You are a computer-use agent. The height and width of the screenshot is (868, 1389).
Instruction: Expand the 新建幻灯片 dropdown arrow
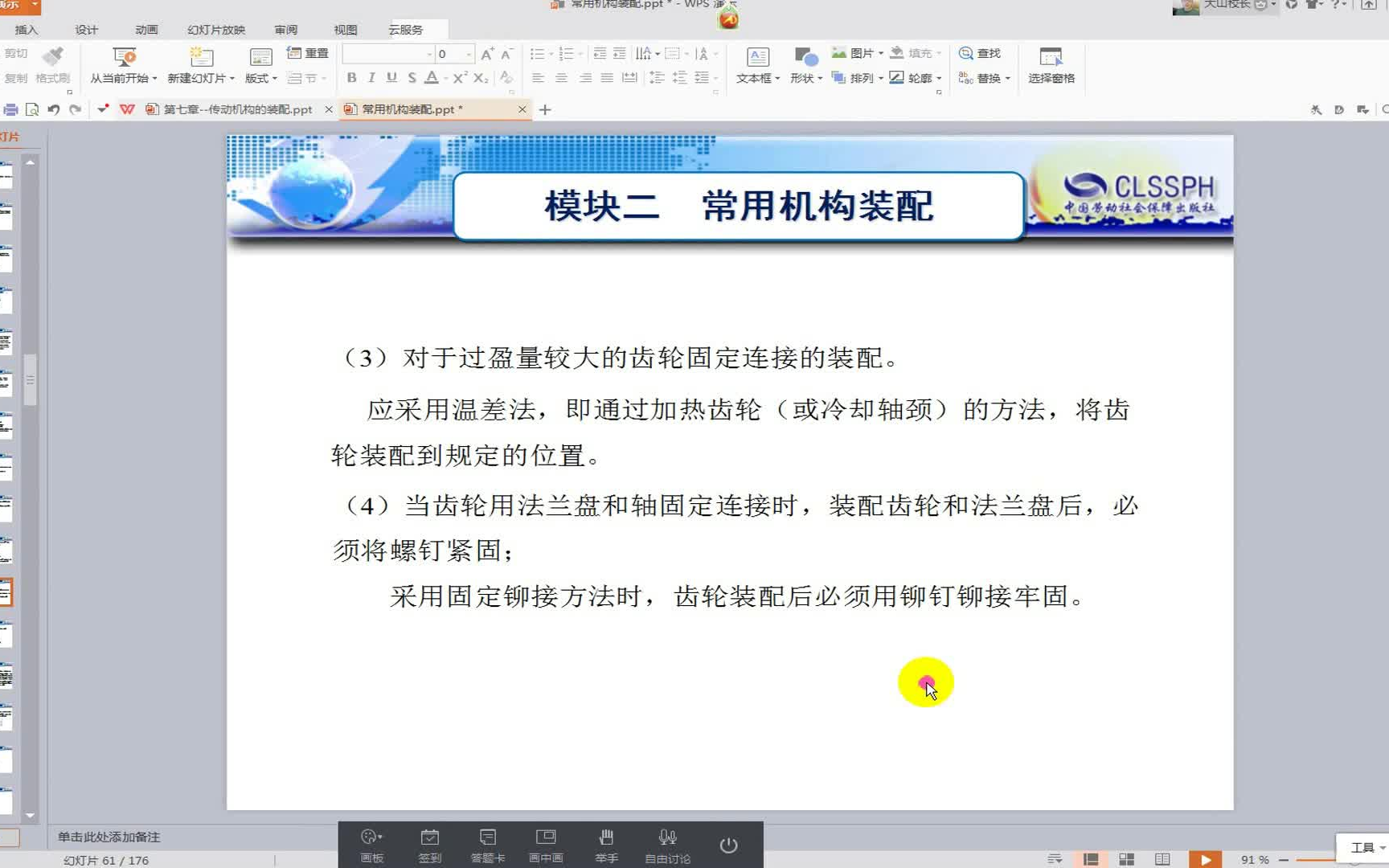[x=231, y=79]
